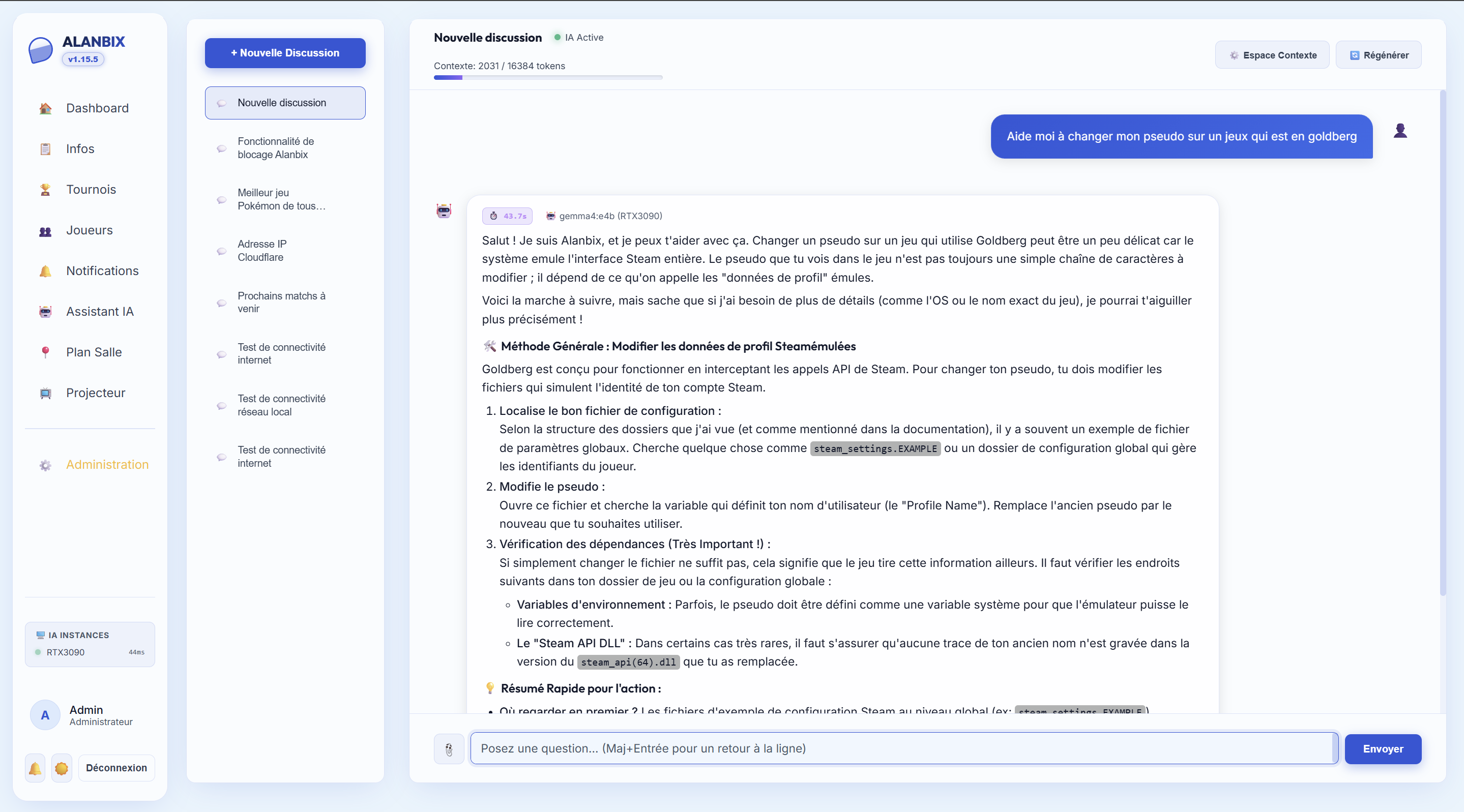
Task: Click chat bubble icon for Prochains matchs à venir
Action: (x=222, y=303)
